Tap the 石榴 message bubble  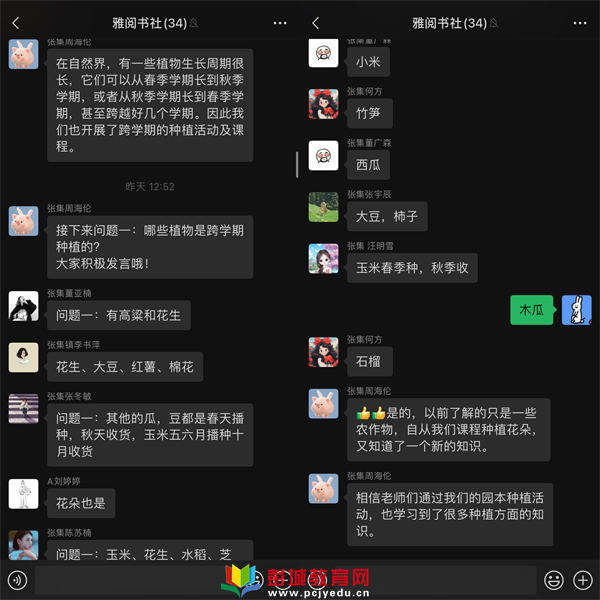369,361
